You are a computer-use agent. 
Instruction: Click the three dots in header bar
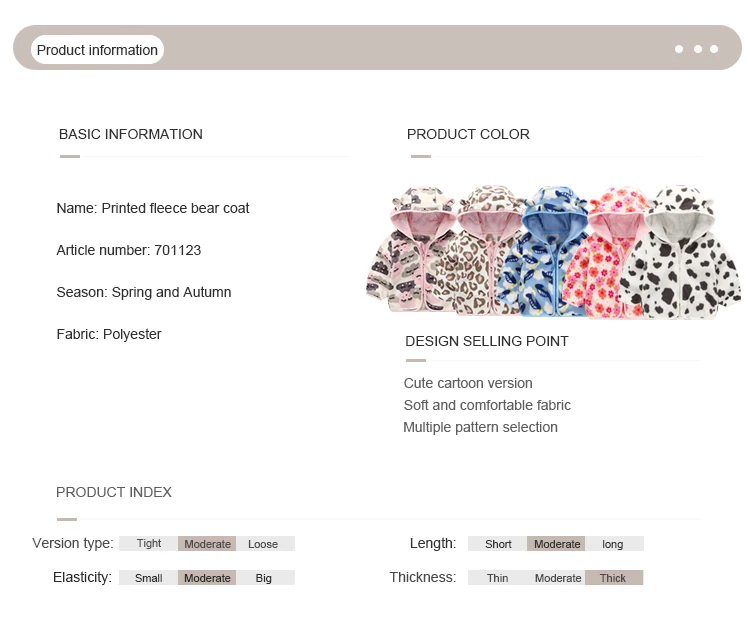click(696, 49)
